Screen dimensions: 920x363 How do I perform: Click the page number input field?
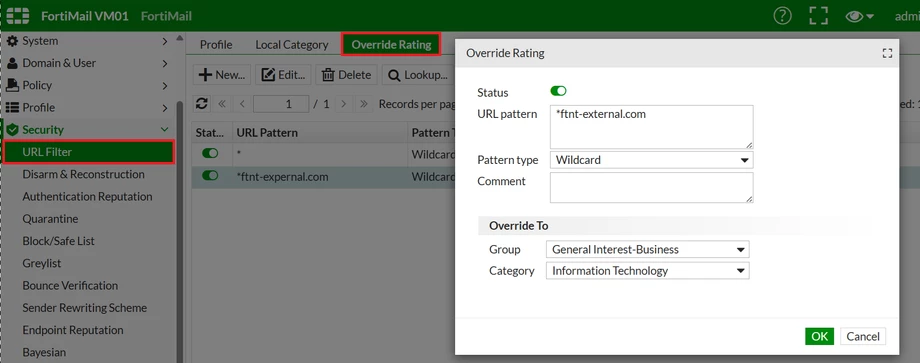[x=281, y=104]
